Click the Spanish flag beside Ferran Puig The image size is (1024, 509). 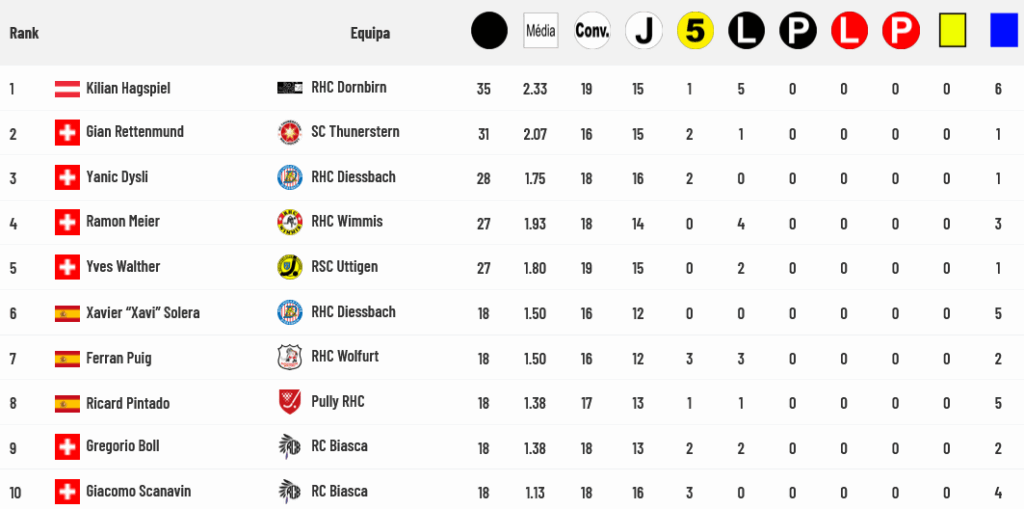point(67,358)
